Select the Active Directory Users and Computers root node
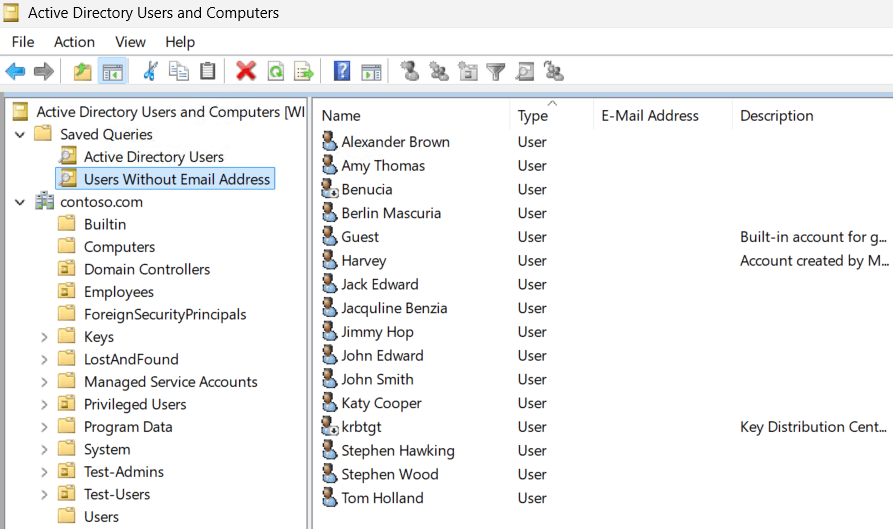This screenshot has width=893, height=529. pos(170,112)
